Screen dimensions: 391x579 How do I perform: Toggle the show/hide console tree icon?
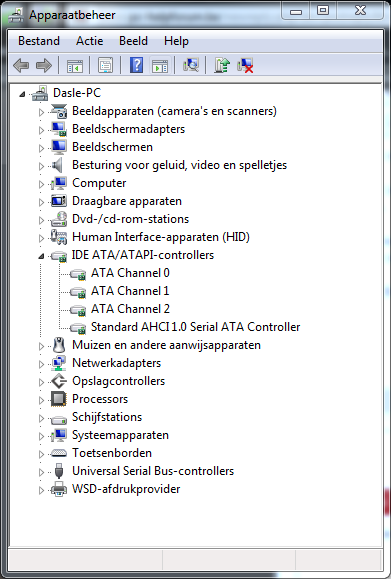point(75,66)
